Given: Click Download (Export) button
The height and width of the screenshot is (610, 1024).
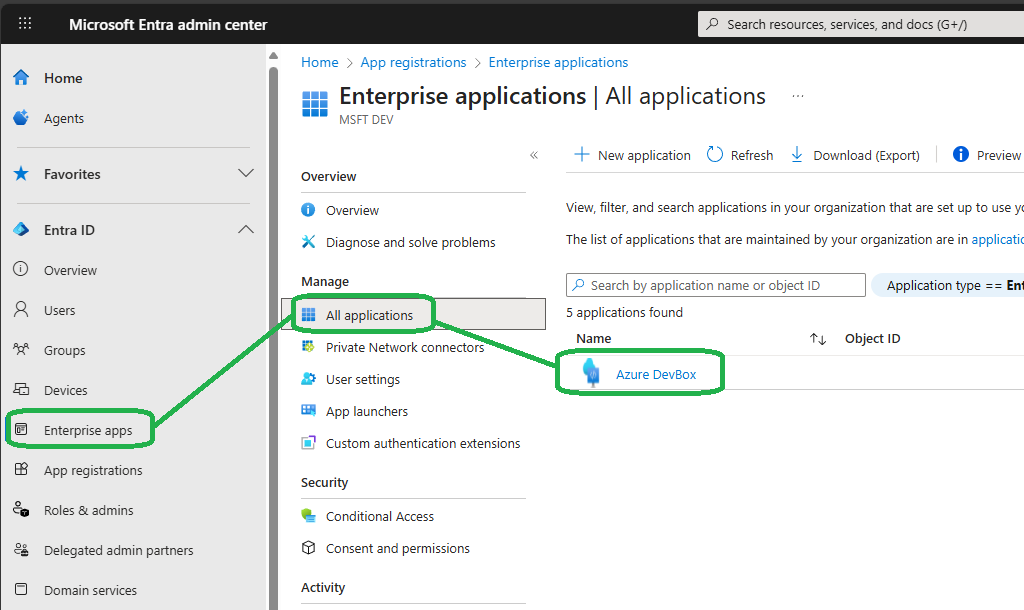Looking at the screenshot, I should point(855,155).
